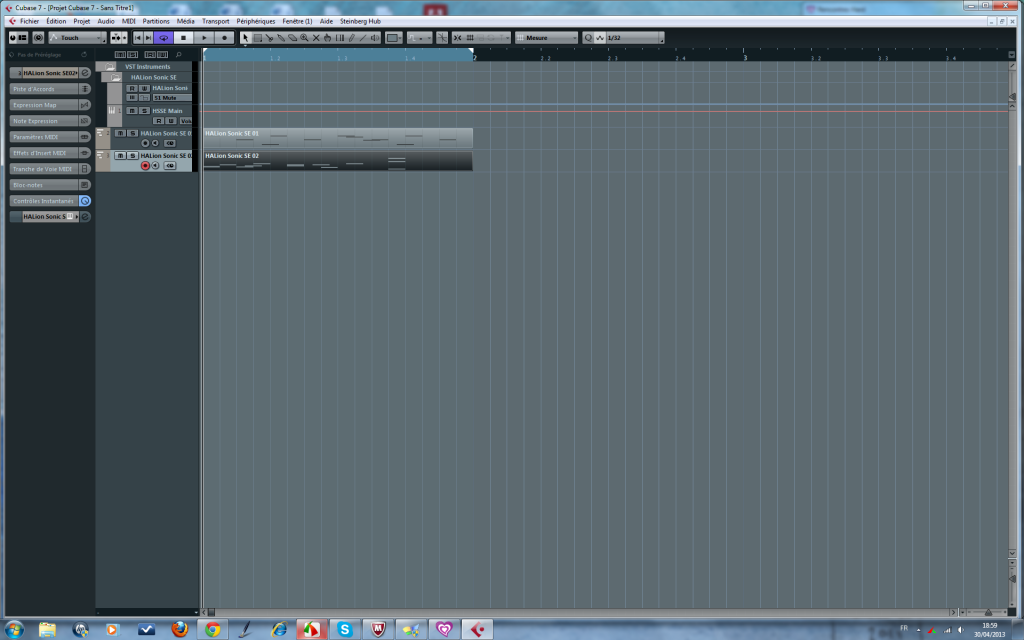The height and width of the screenshot is (640, 1024).
Task: Solo track 3 HALion Sonic SE 02
Action: click(x=133, y=155)
